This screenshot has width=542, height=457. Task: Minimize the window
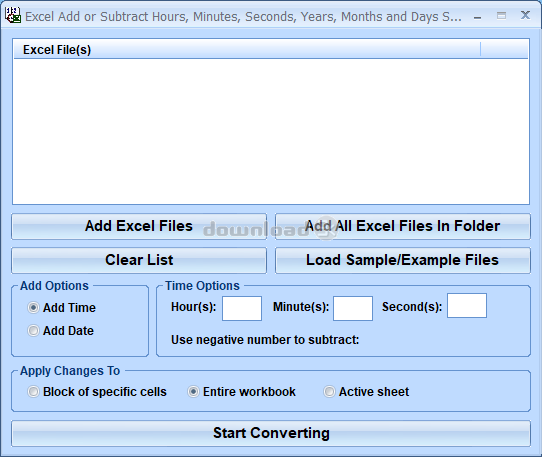tap(477, 17)
